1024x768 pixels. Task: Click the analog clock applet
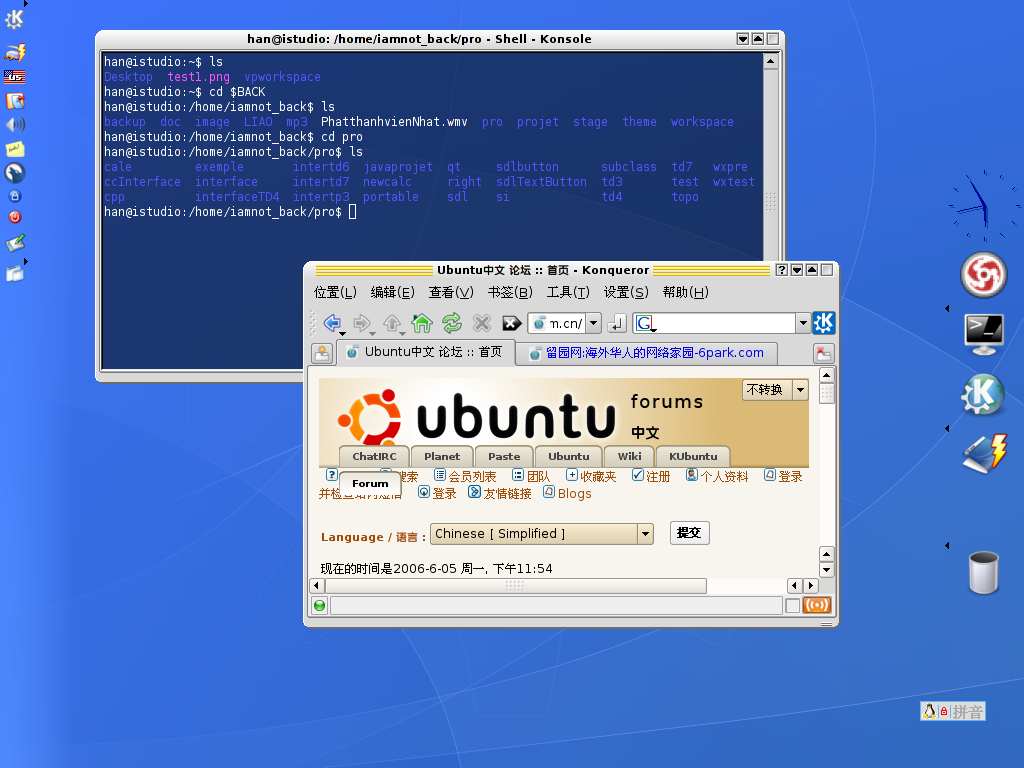coord(983,206)
